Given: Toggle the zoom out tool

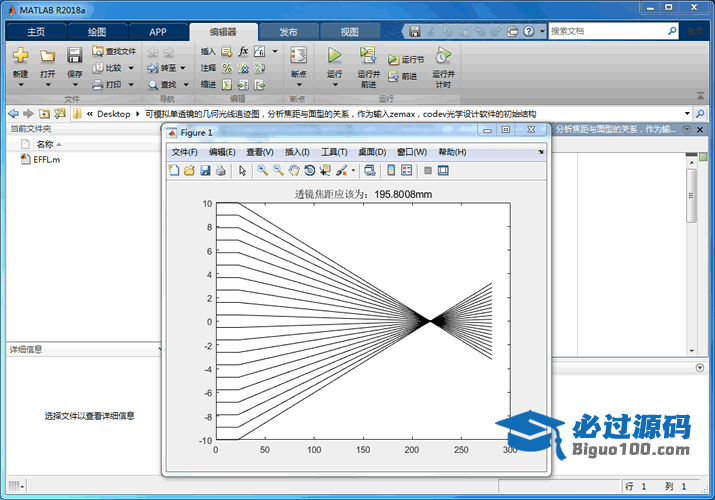Looking at the screenshot, I should pos(278,170).
